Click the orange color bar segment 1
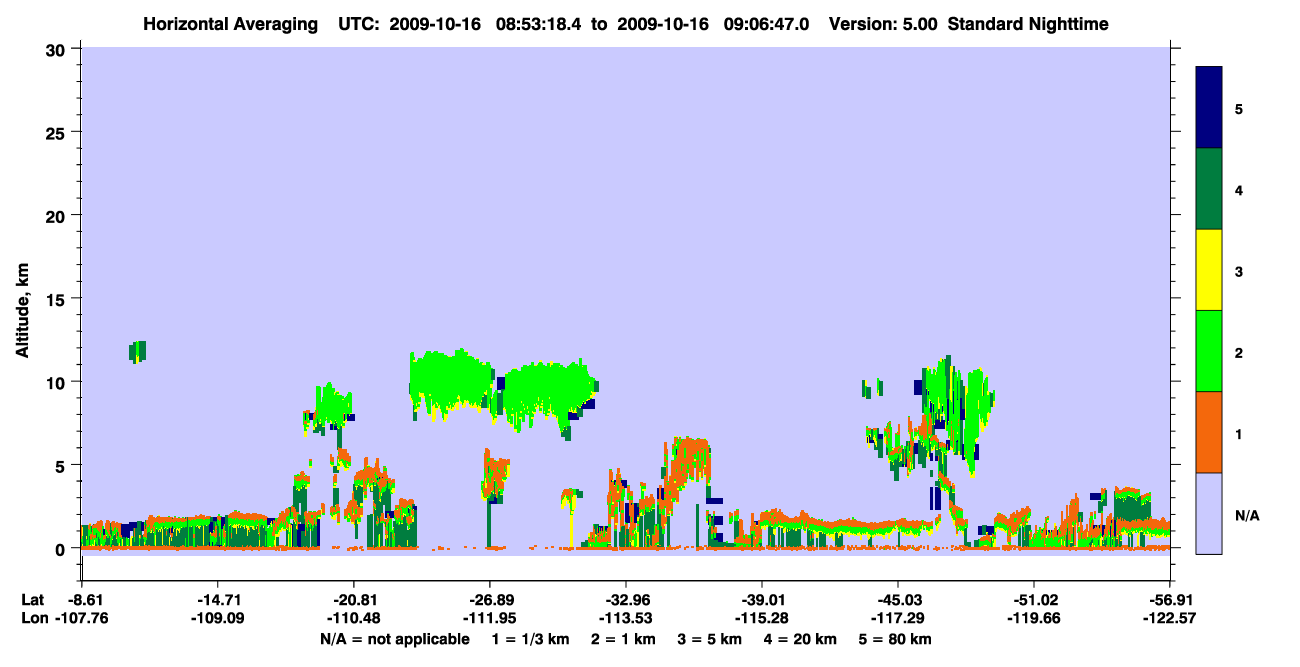Screen dimensions: 1300x667 (x=1209, y=432)
